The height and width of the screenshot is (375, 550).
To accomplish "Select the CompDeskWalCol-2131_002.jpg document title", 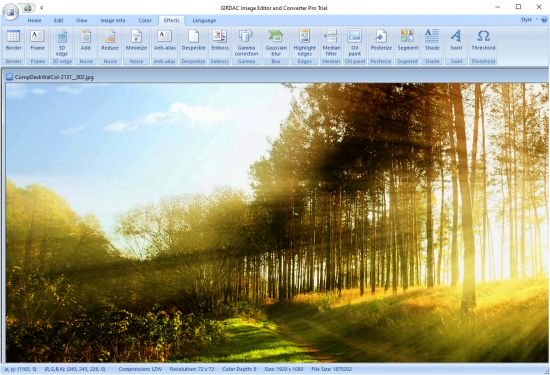I will click(54, 77).
